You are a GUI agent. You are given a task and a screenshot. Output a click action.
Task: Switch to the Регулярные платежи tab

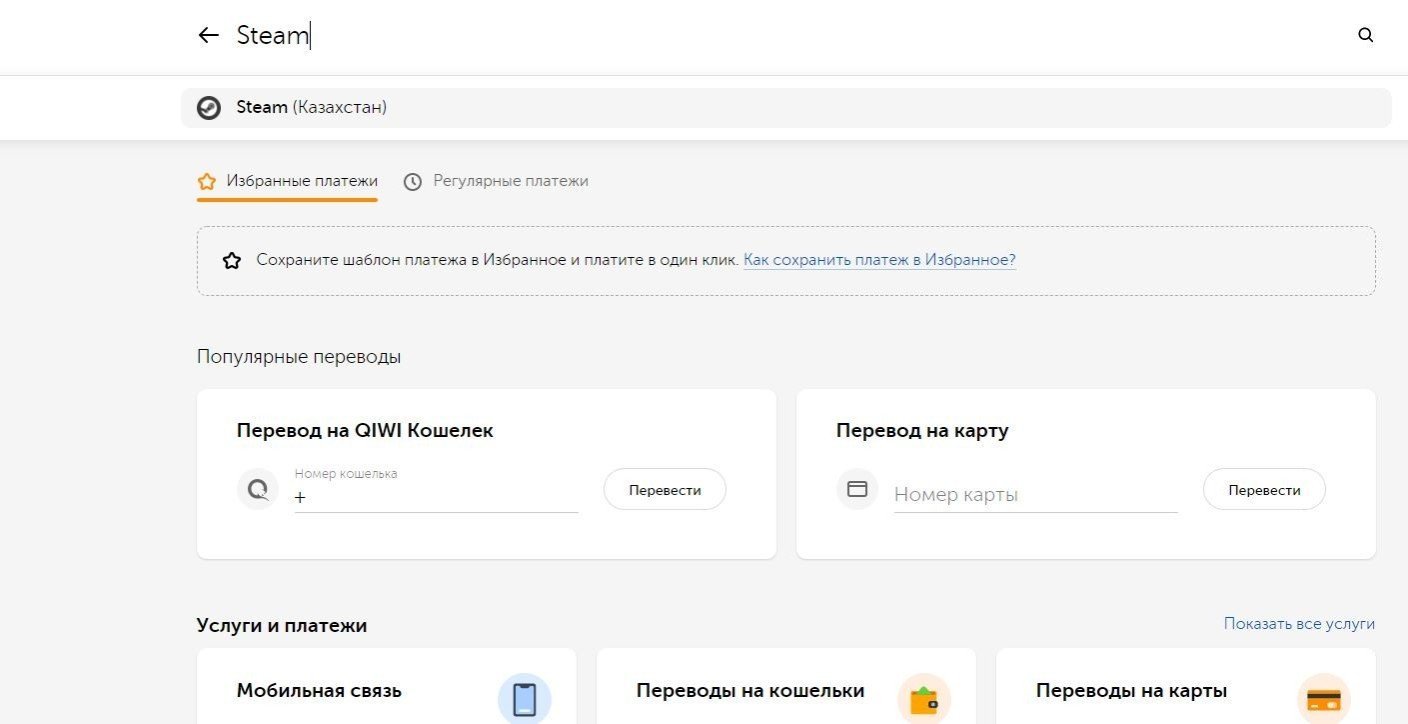(x=496, y=182)
